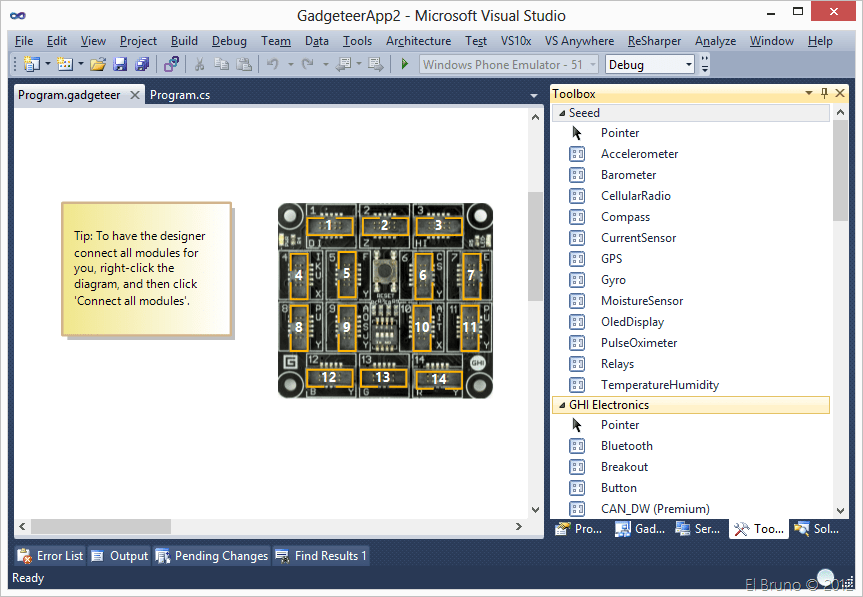Open the Error List panel
Viewport: 863px width, 597px height.
click(50, 556)
